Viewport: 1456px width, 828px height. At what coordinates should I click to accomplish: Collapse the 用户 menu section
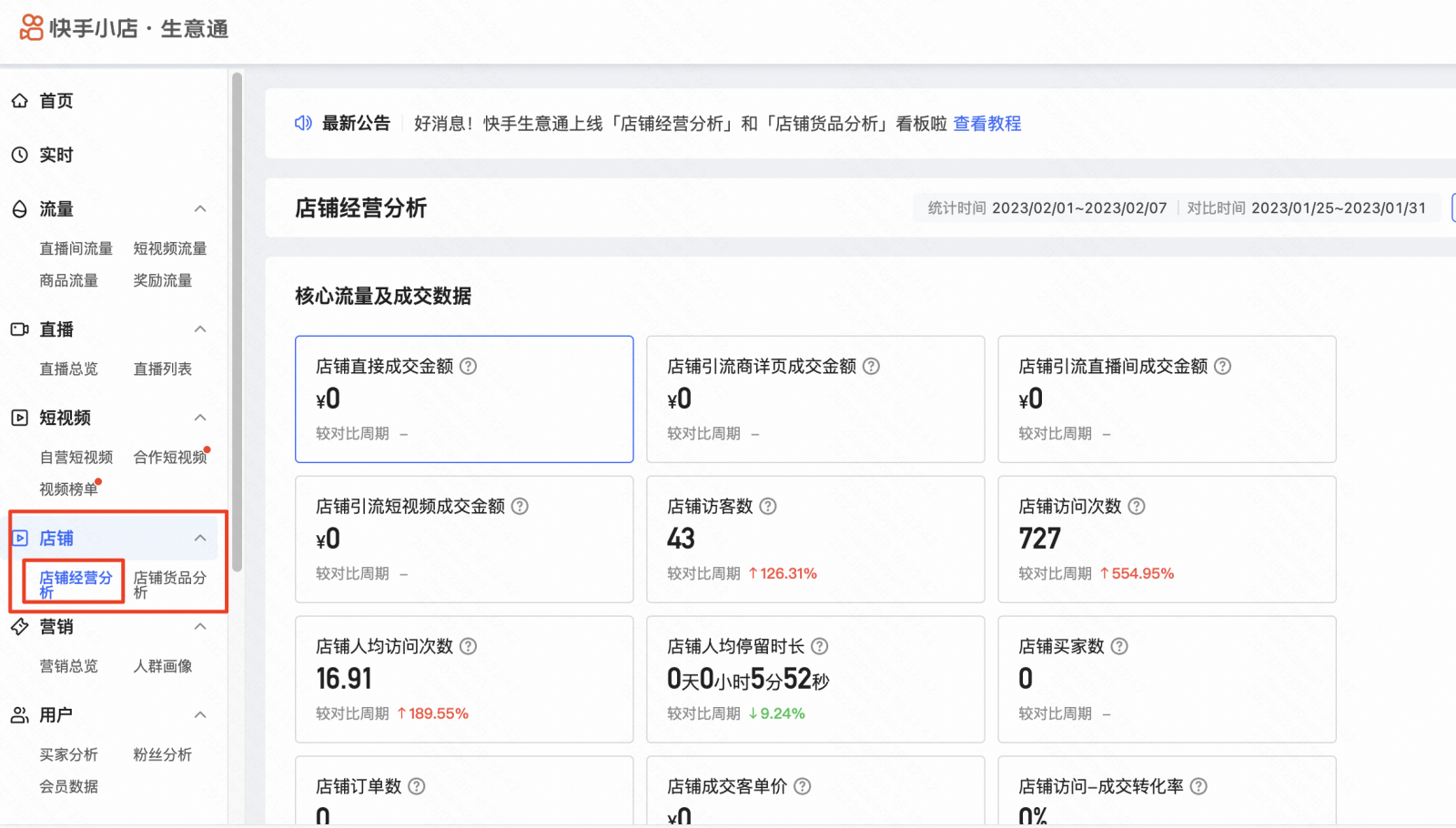tap(200, 715)
